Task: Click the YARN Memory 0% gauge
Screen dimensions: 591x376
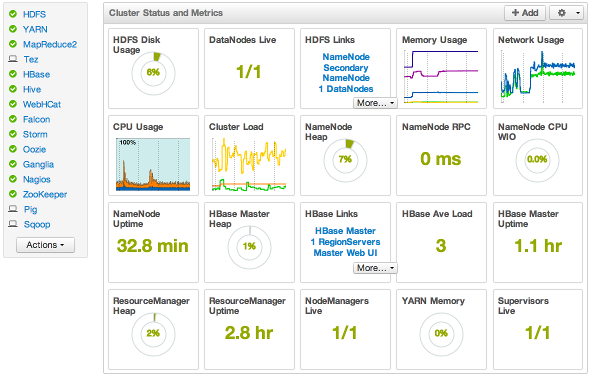Action: click(x=441, y=334)
